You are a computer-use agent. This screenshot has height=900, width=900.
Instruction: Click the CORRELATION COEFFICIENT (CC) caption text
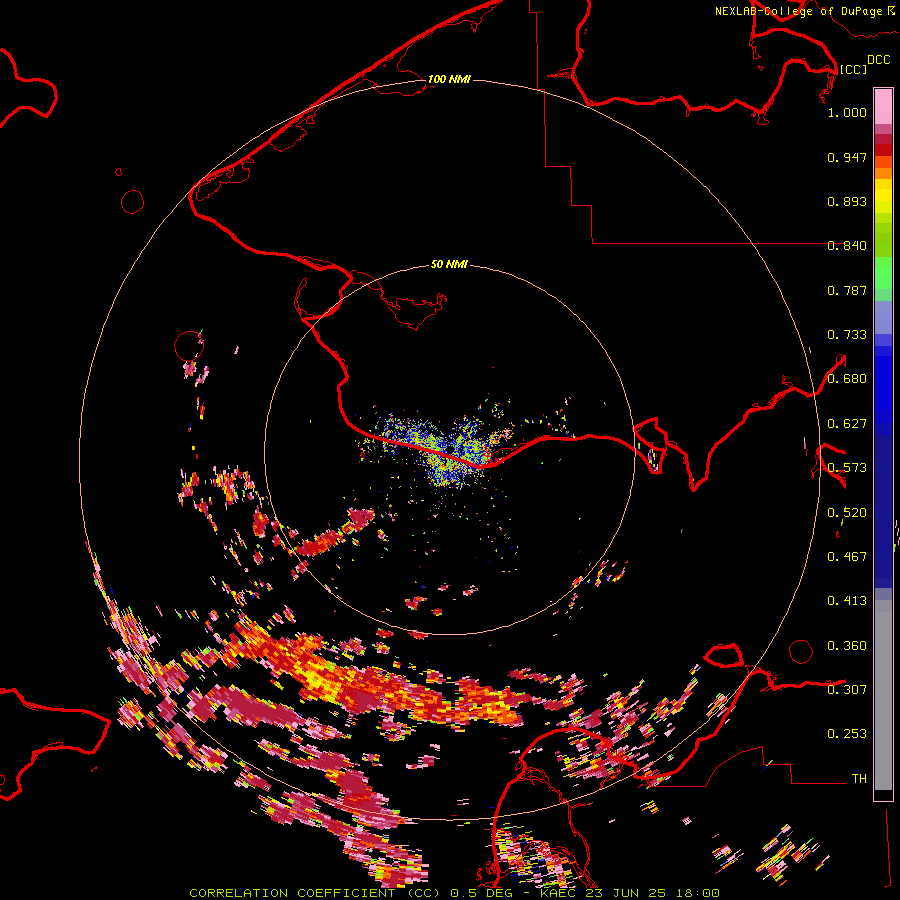[x=314, y=893]
